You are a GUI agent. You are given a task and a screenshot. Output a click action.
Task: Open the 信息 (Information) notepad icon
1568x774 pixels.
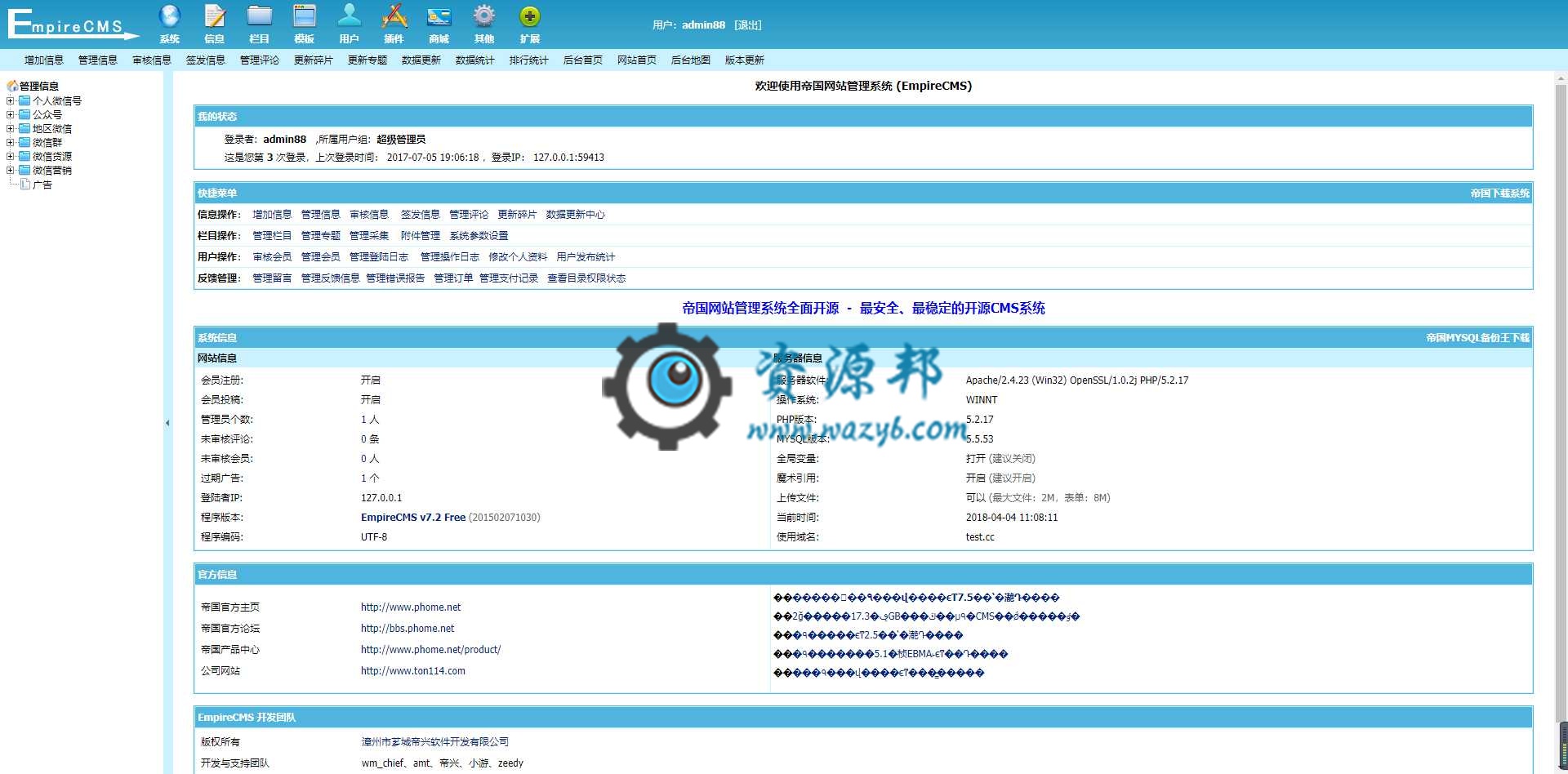coord(215,16)
